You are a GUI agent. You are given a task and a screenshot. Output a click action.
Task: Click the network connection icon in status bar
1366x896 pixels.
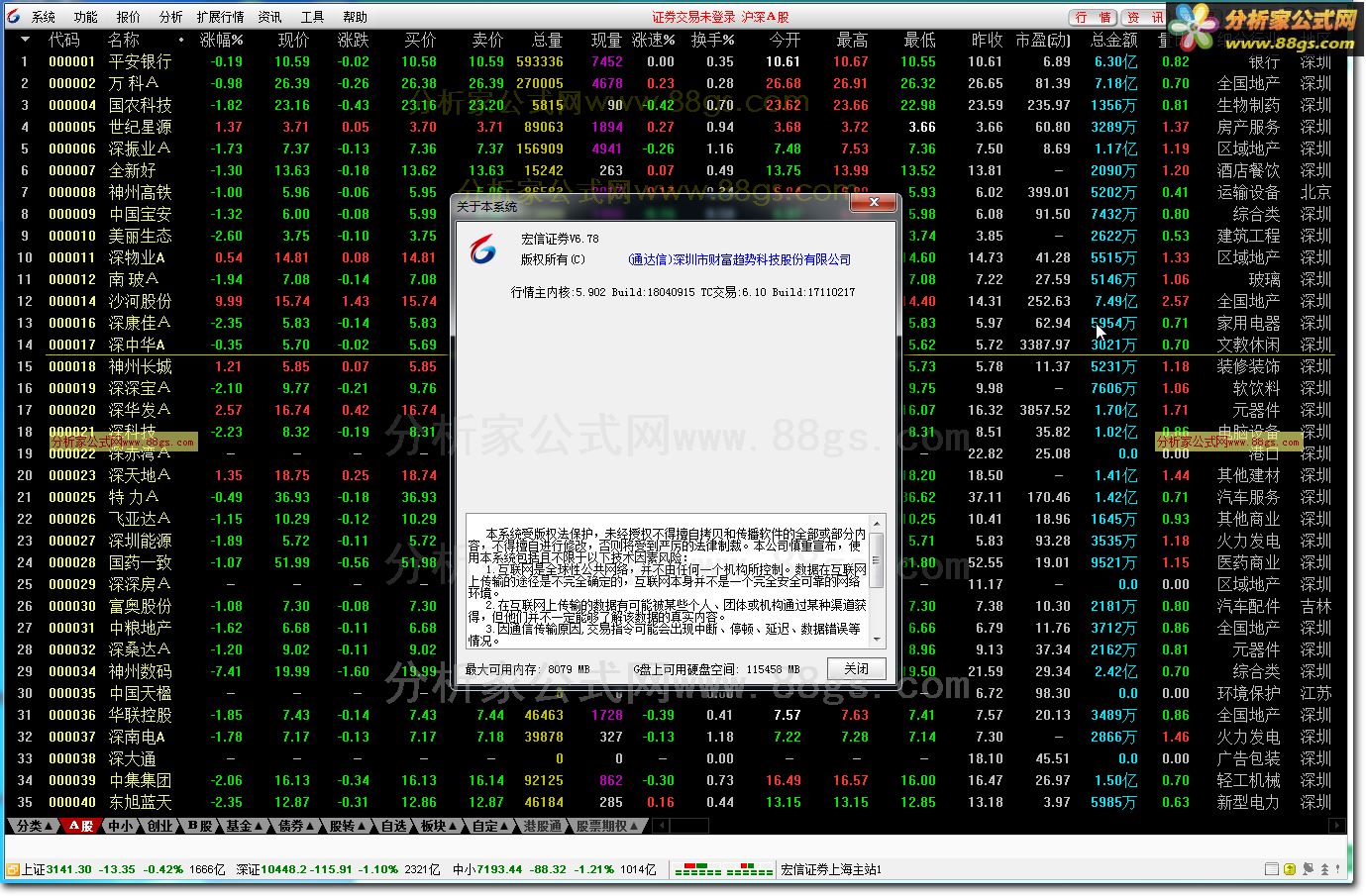(1308, 869)
